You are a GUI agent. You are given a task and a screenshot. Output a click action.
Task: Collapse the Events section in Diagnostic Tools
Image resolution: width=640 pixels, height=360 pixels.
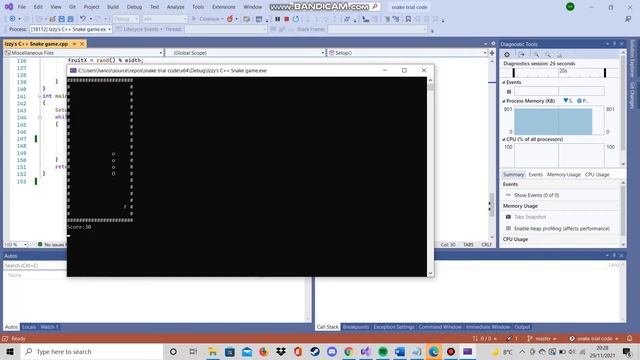coord(504,82)
